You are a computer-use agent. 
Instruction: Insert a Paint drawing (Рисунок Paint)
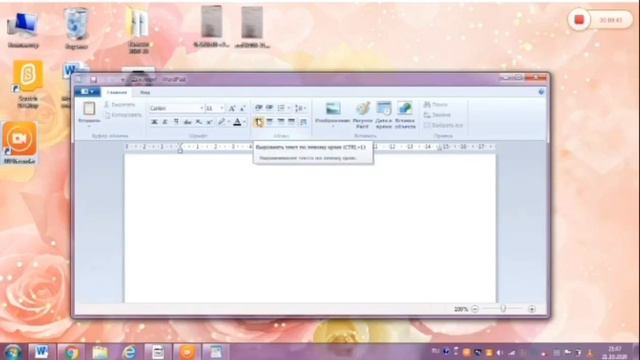click(362, 115)
